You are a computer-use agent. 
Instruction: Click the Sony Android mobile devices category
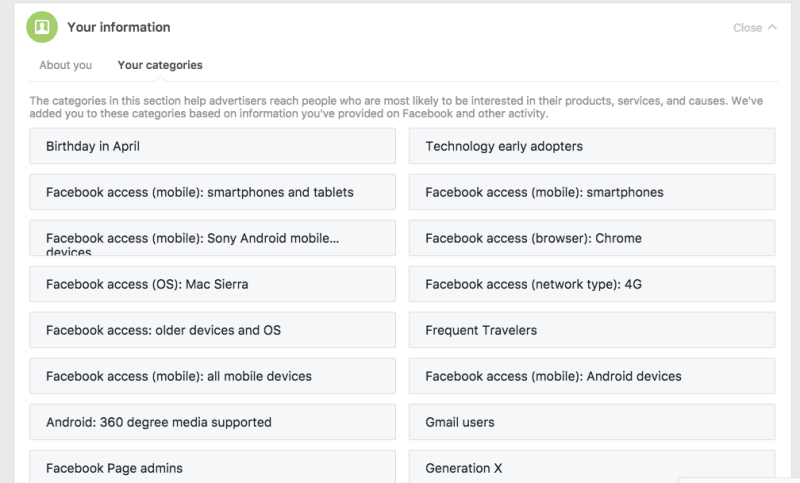pyautogui.click(x=212, y=238)
